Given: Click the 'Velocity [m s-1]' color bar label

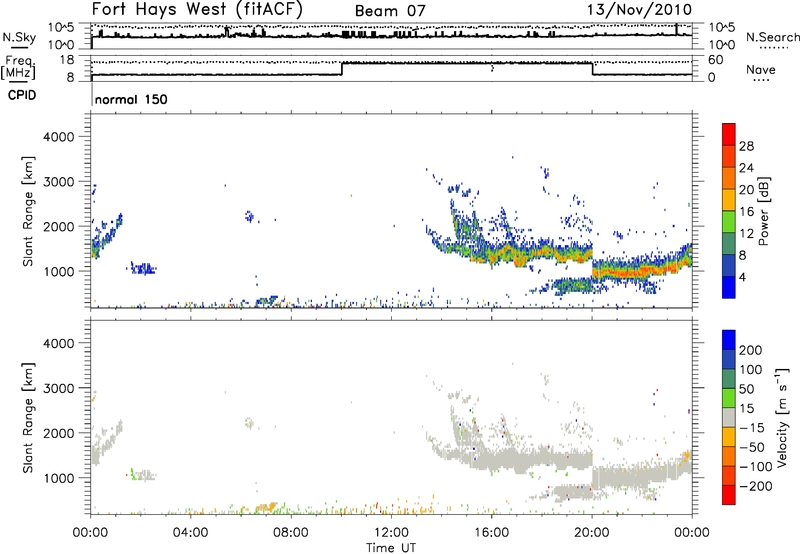Looking at the screenshot, I should tap(782, 417).
